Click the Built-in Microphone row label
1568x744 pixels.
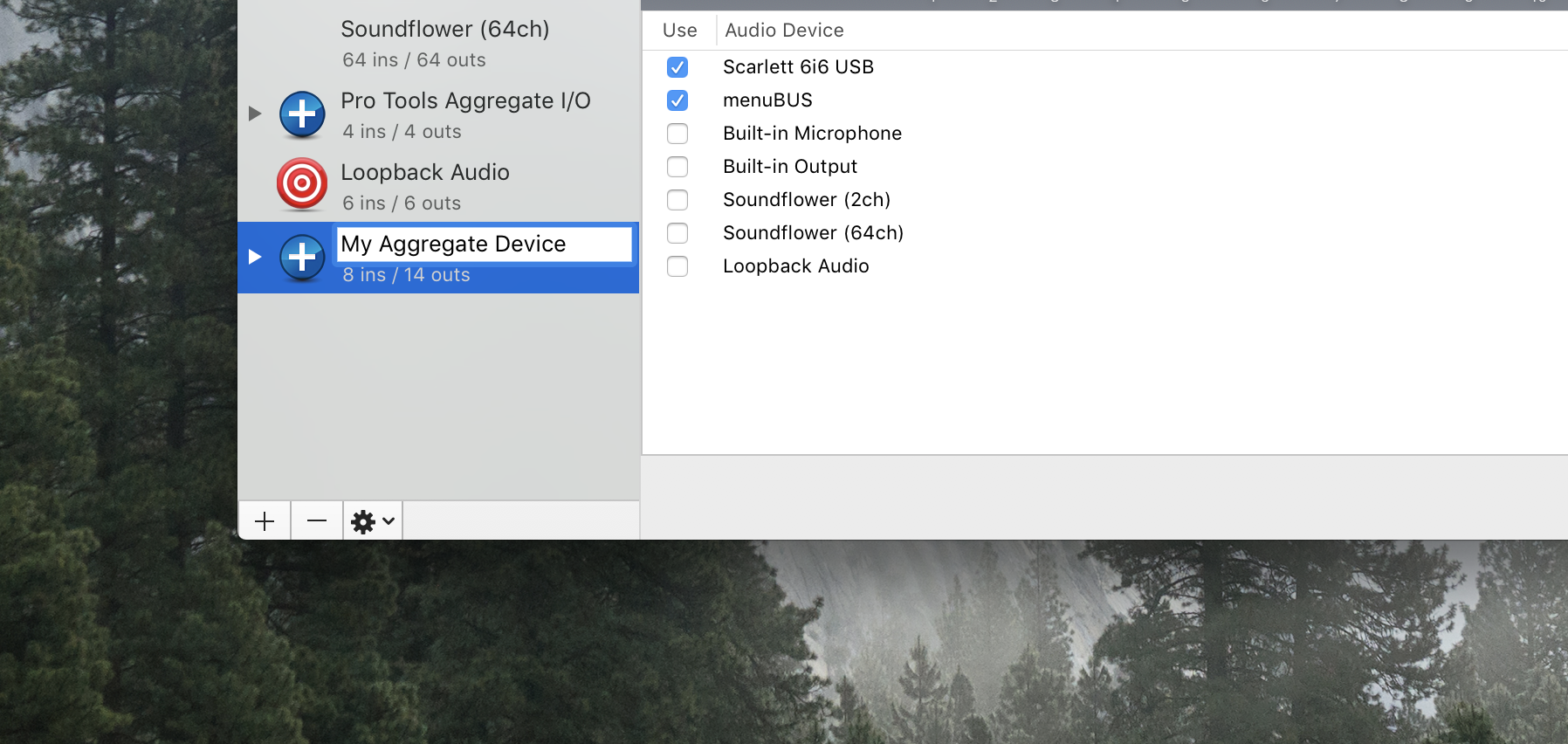(x=812, y=134)
